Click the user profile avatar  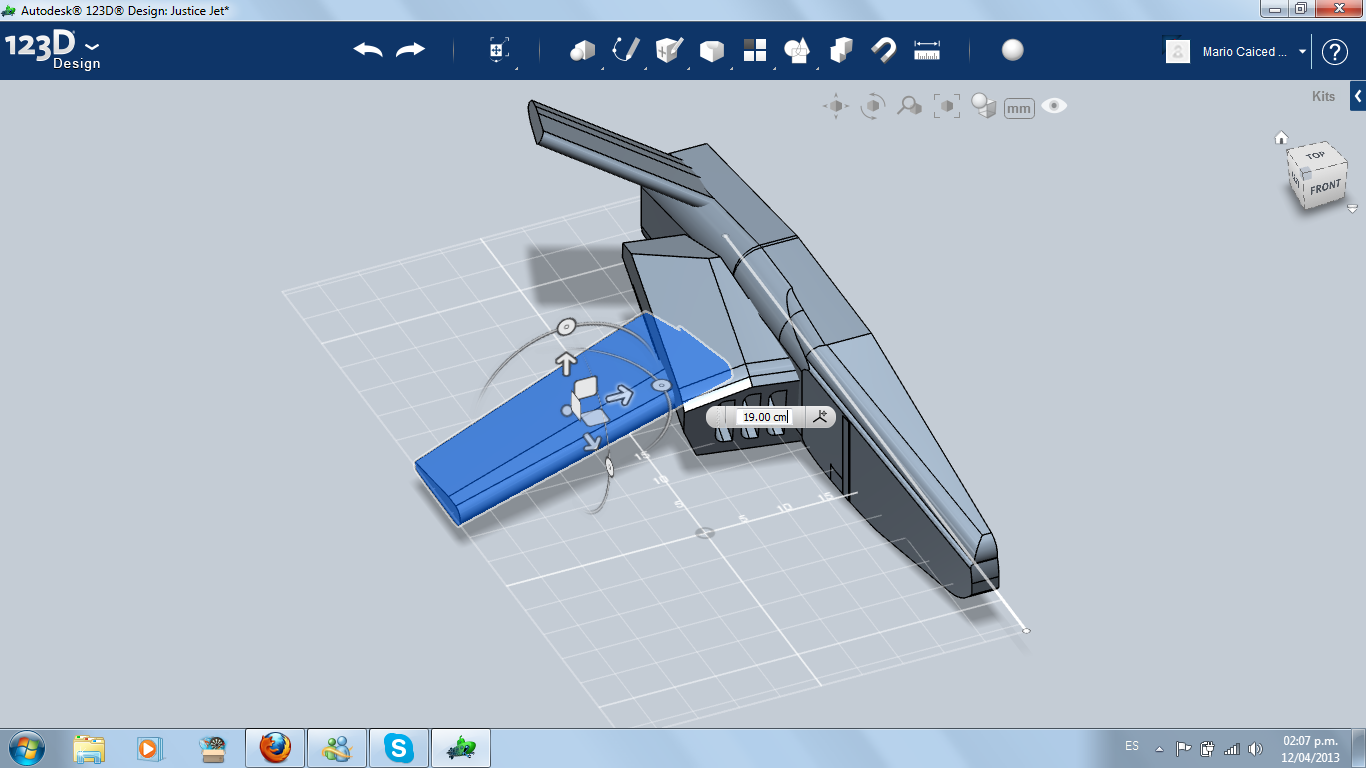pyautogui.click(x=1178, y=52)
